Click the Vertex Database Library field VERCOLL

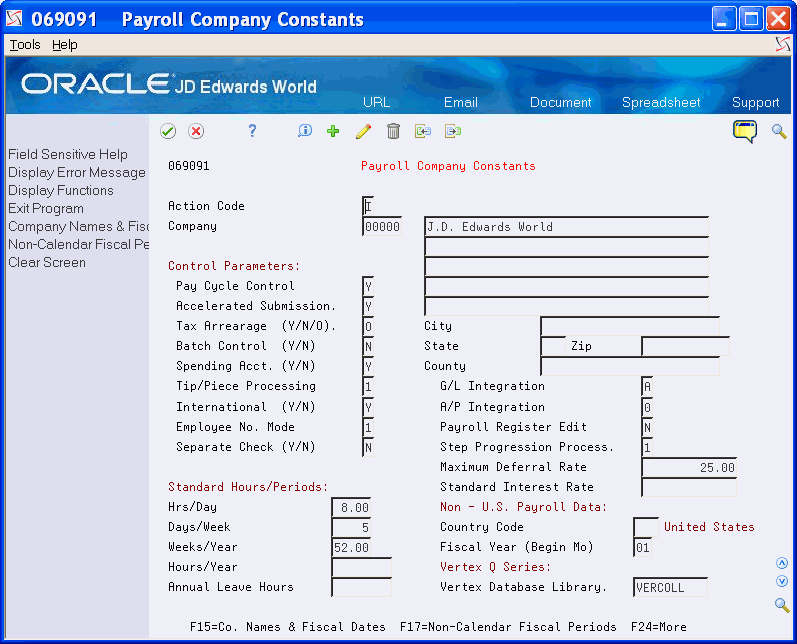670,587
